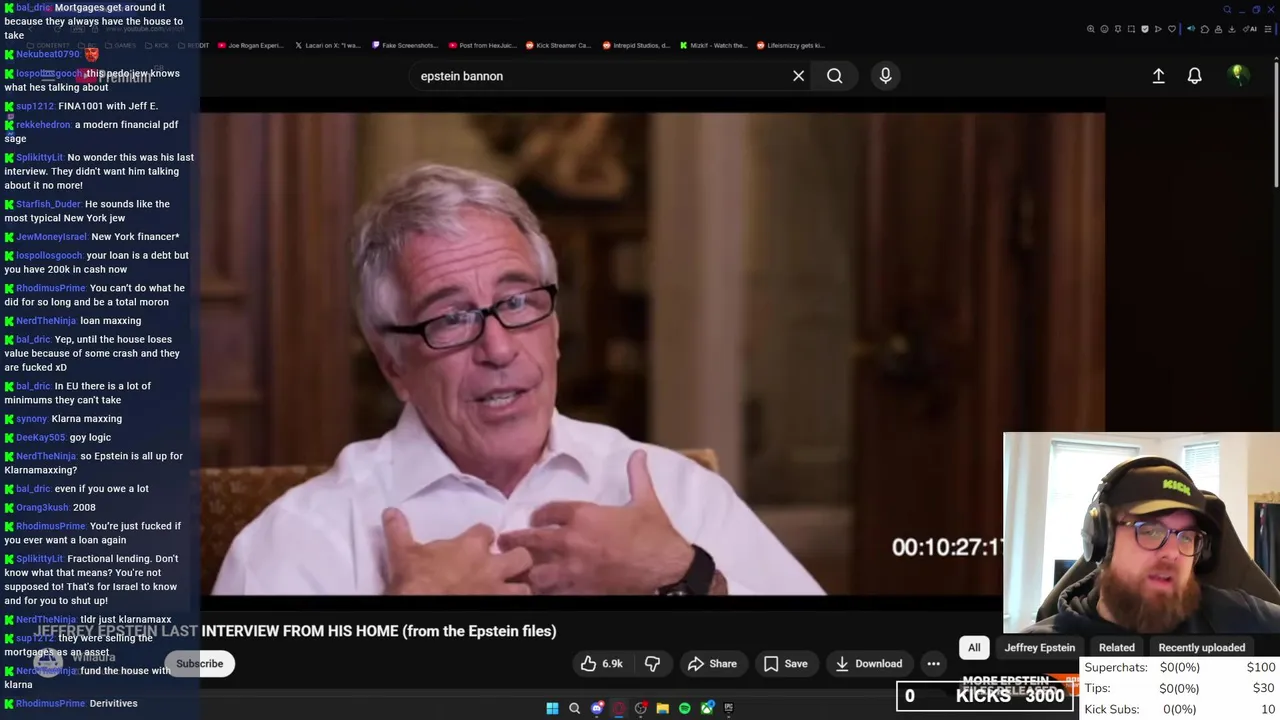Select the 'Recently uploaded' filter chip
Viewport: 1280px width, 720px height.
tap(1202, 648)
